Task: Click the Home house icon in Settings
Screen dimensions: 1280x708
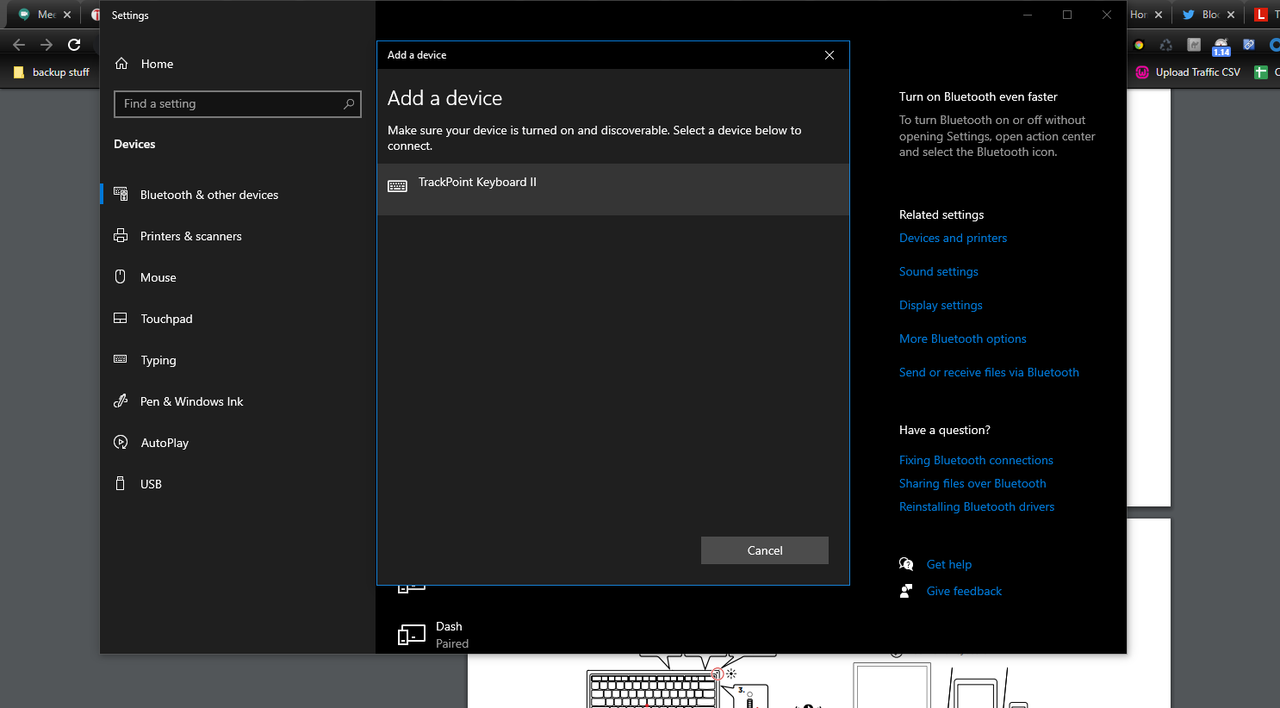Action: [x=122, y=64]
